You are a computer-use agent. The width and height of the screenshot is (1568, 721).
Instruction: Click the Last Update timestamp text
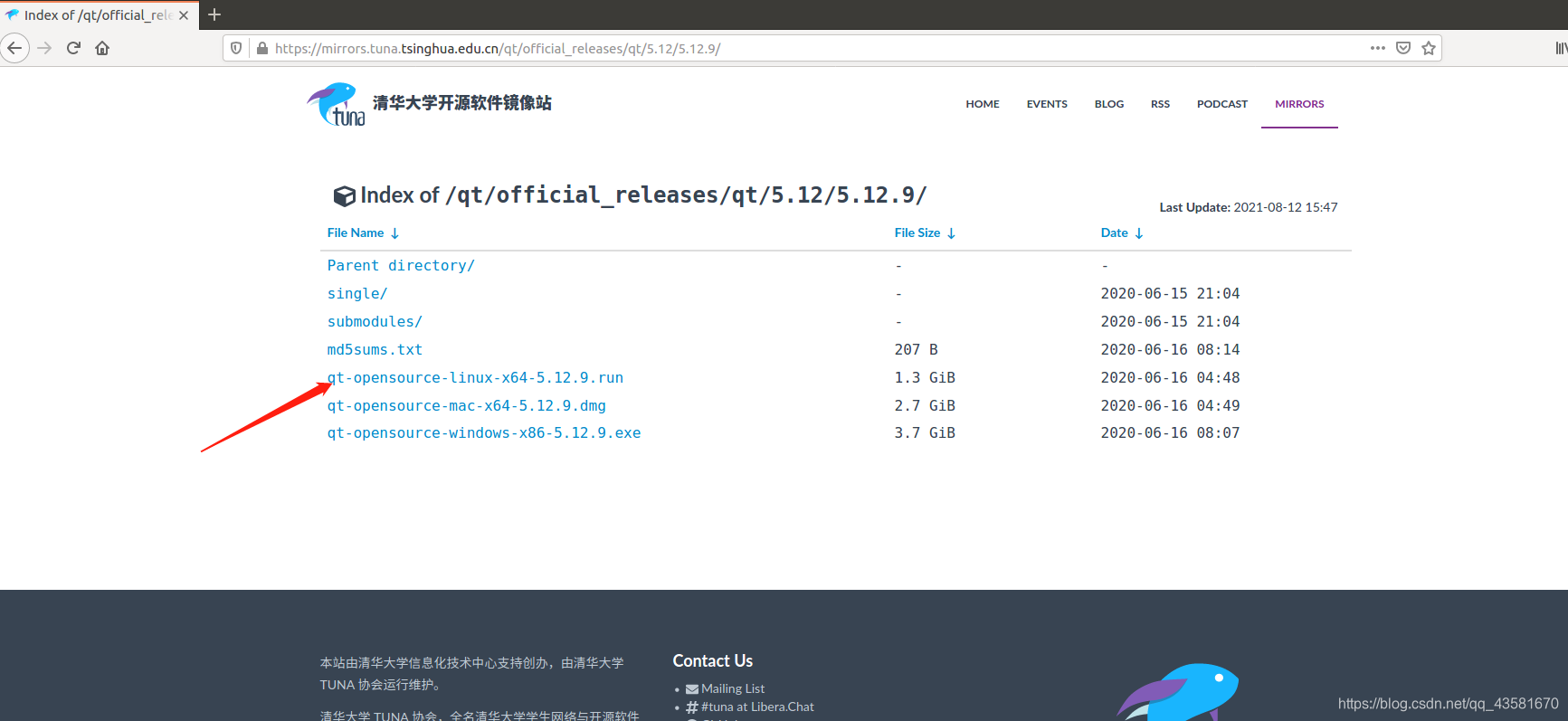click(1249, 207)
